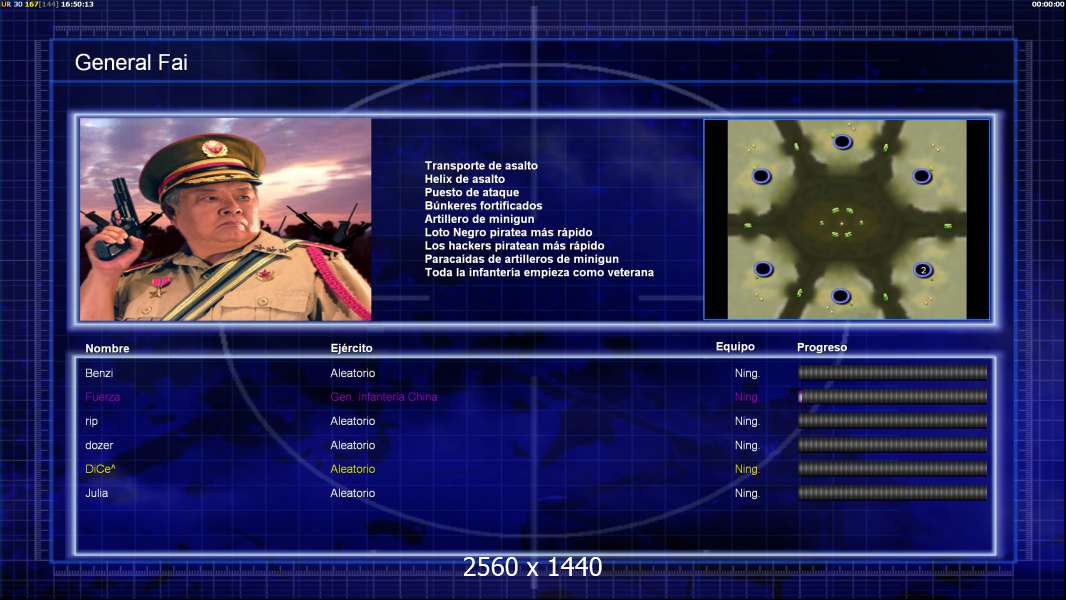This screenshot has width=1066, height=600.
Task: Click "Aleatorio" army in rip's row
Action: [x=353, y=421]
